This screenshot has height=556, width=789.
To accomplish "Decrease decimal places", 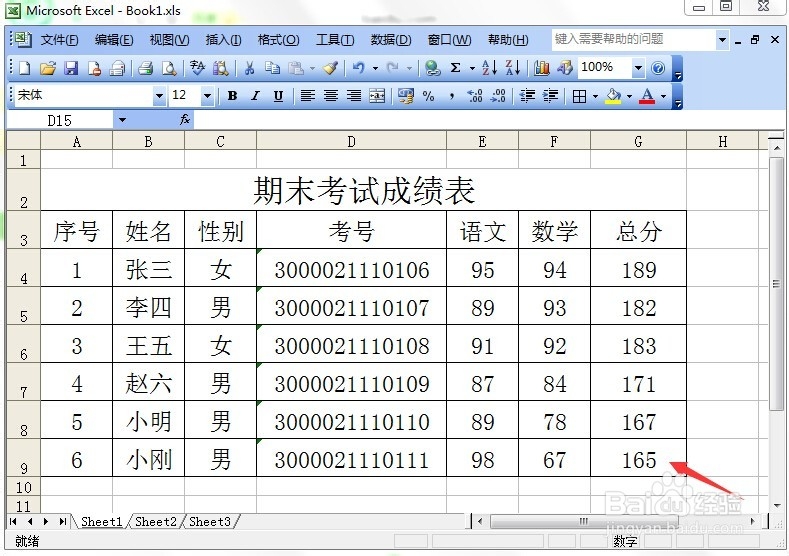I will [498, 96].
